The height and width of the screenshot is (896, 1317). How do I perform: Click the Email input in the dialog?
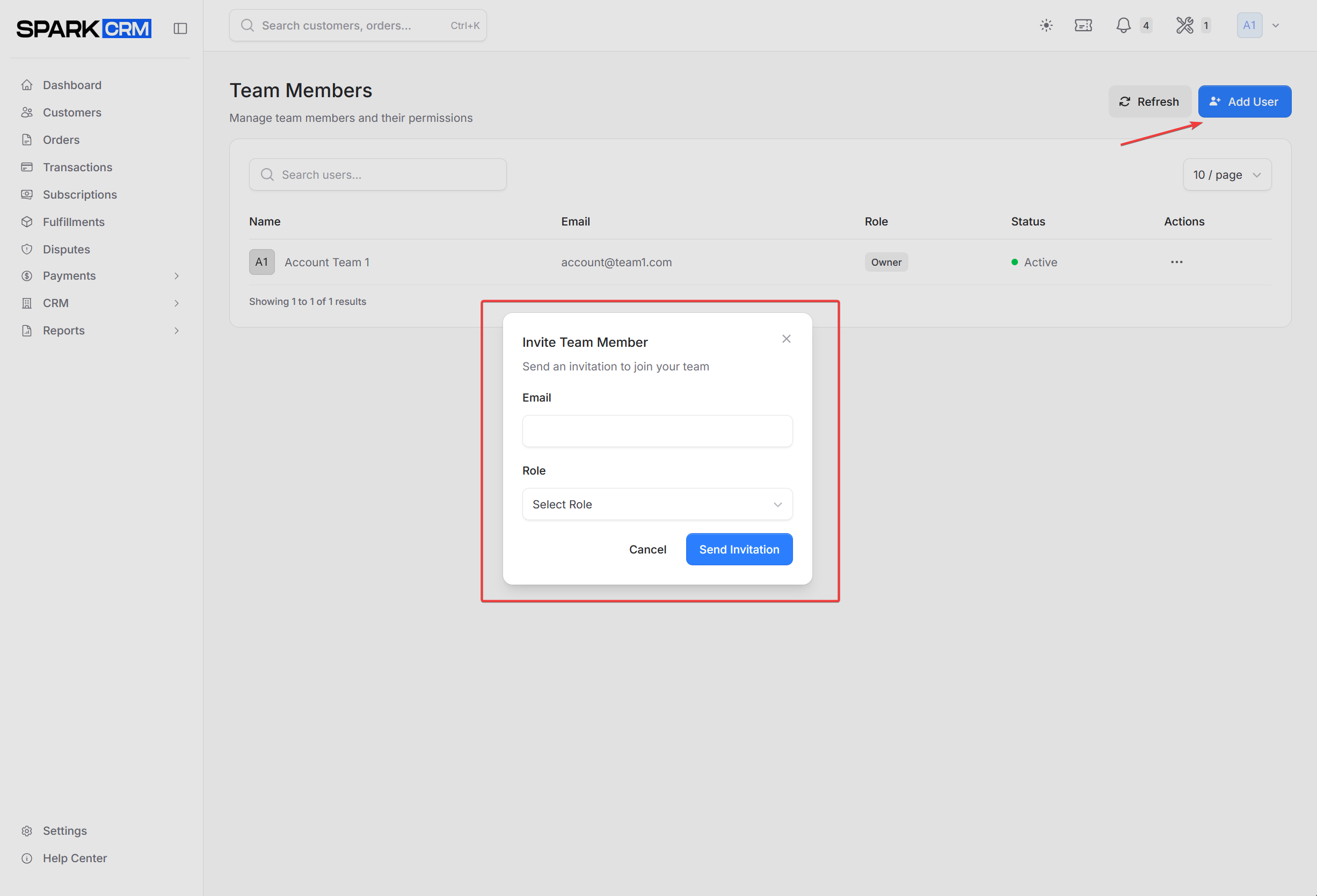[657, 431]
